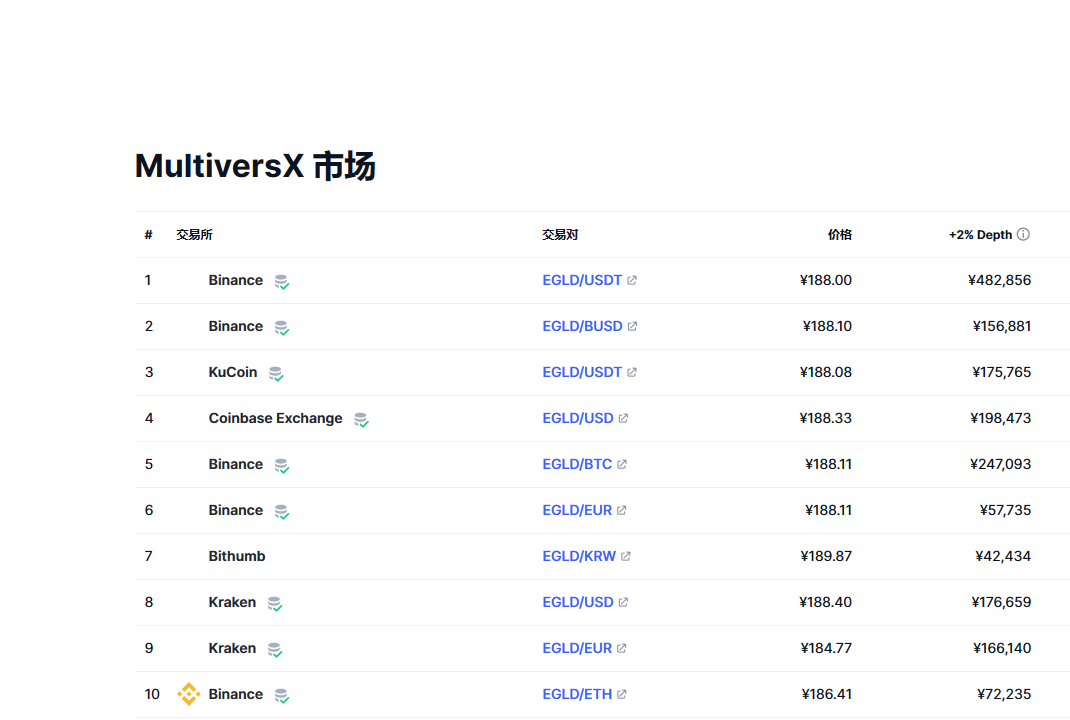Click the depth value ¥482,856
Screen dimensions: 1070x720
click(x=999, y=280)
